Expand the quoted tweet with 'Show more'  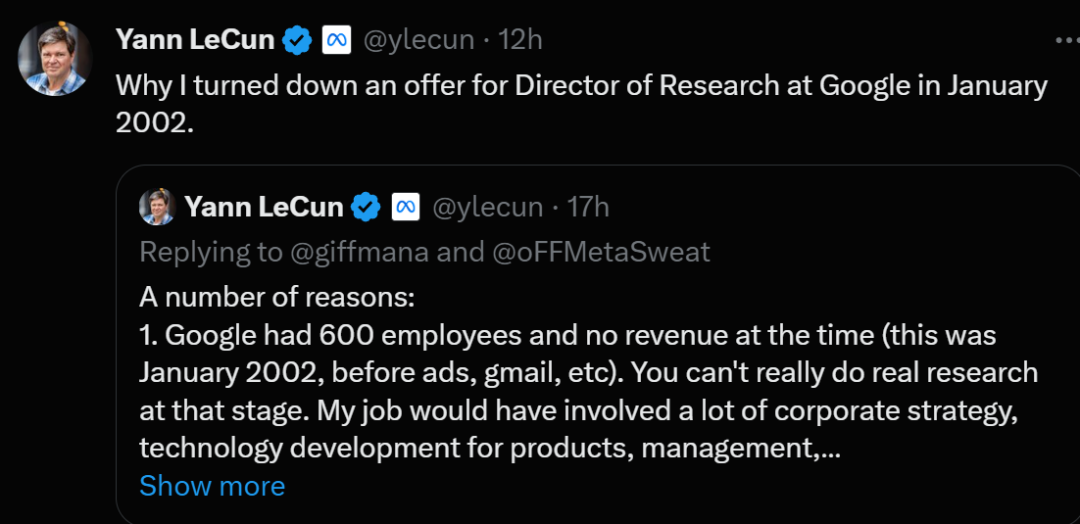[x=212, y=486]
